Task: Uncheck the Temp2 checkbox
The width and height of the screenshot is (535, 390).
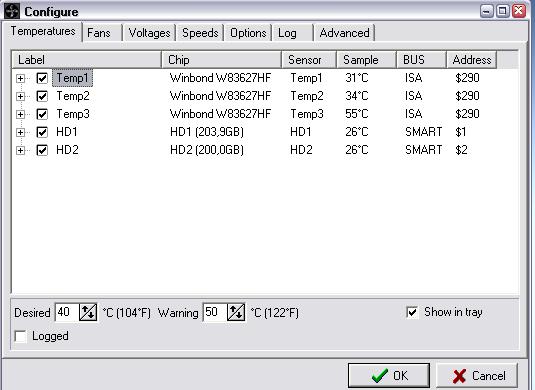Action: click(x=42, y=96)
